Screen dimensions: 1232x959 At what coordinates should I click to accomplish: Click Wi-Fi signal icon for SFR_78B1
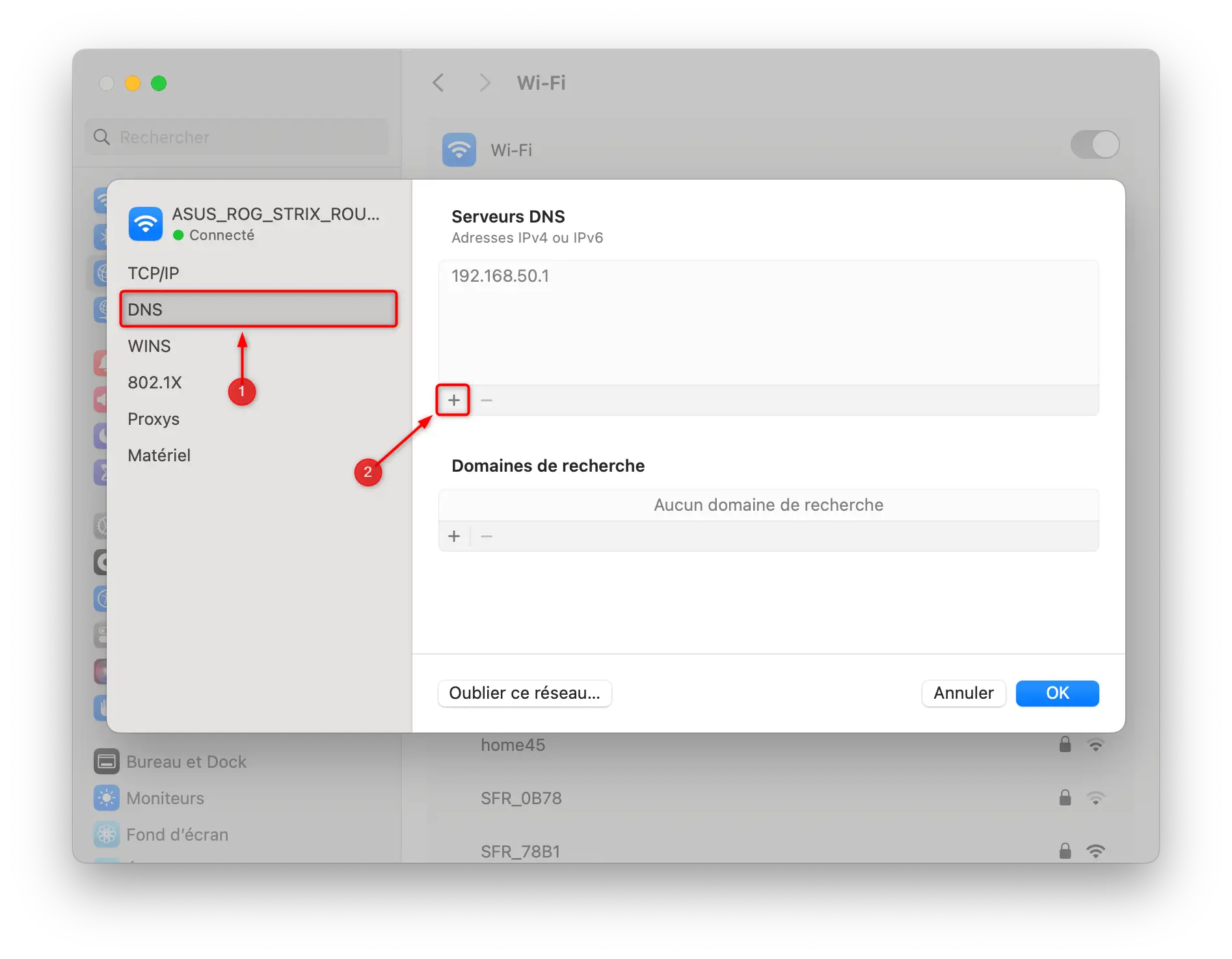coord(1096,851)
